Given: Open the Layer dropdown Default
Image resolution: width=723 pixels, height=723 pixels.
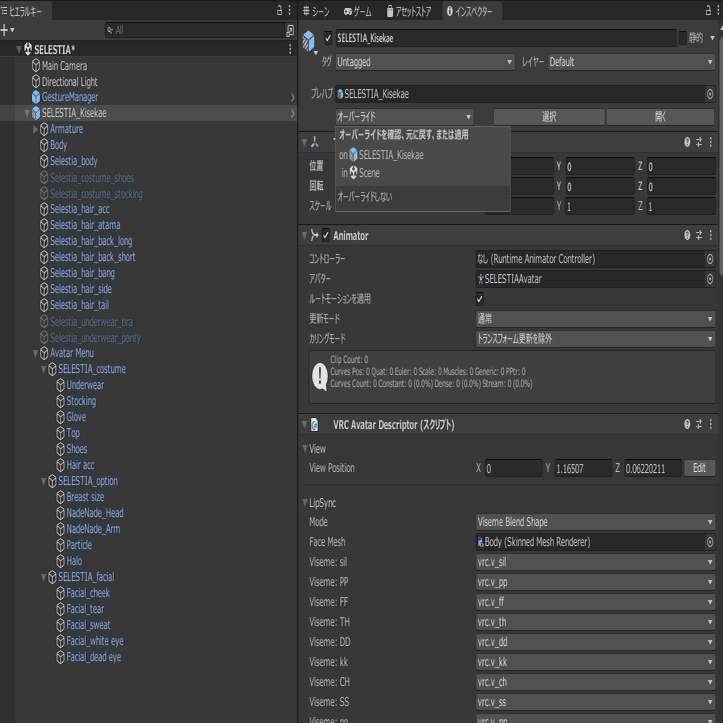Looking at the screenshot, I should point(631,62).
